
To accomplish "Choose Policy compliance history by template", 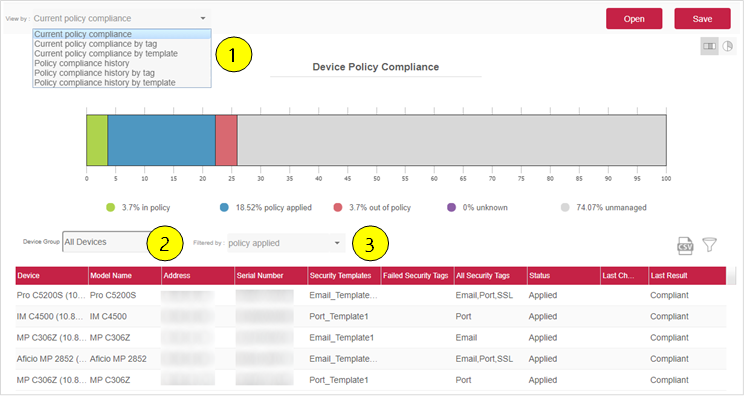I will [122, 83].
